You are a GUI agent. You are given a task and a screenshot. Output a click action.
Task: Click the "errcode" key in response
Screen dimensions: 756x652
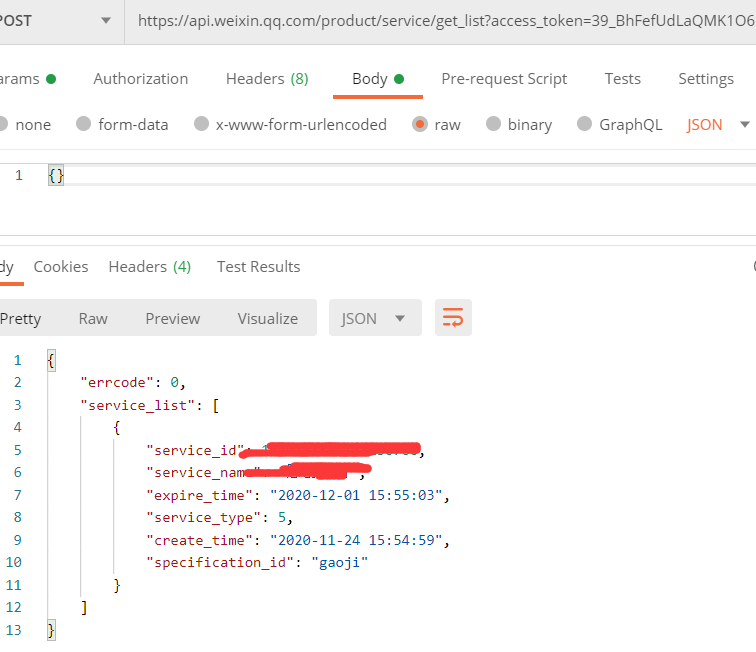117,382
